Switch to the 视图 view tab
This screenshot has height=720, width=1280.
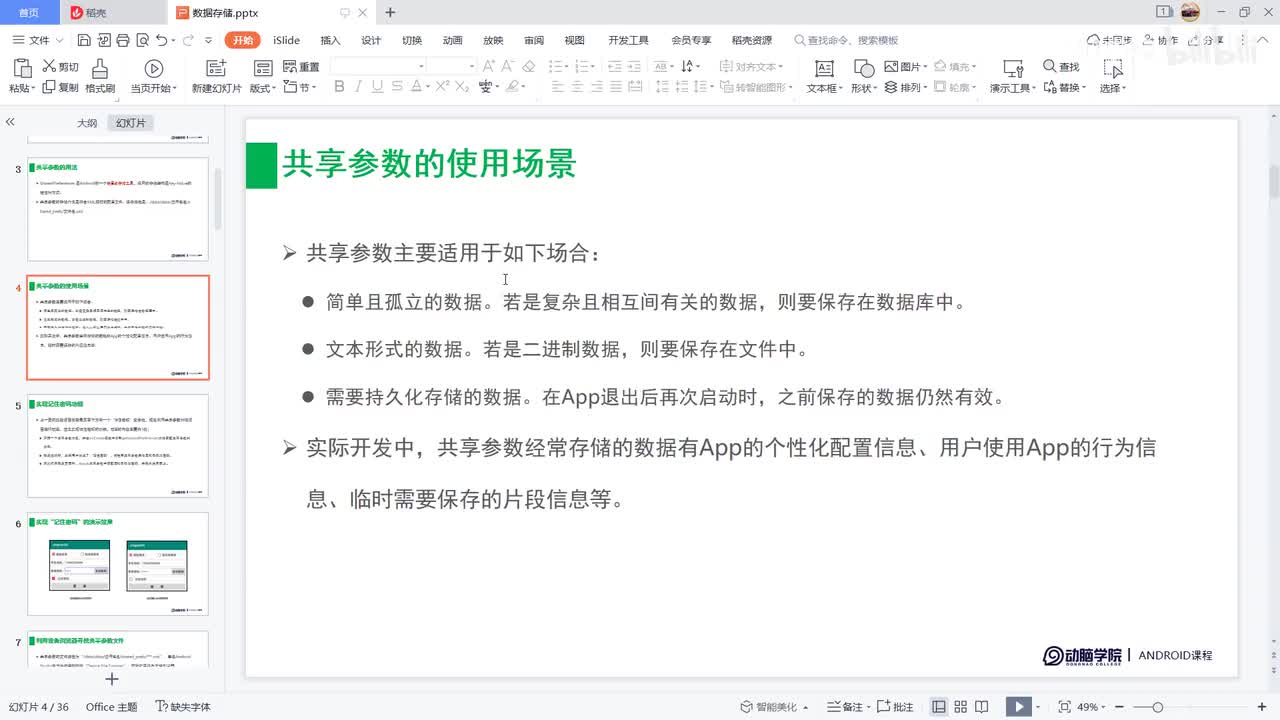pos(574,40)
